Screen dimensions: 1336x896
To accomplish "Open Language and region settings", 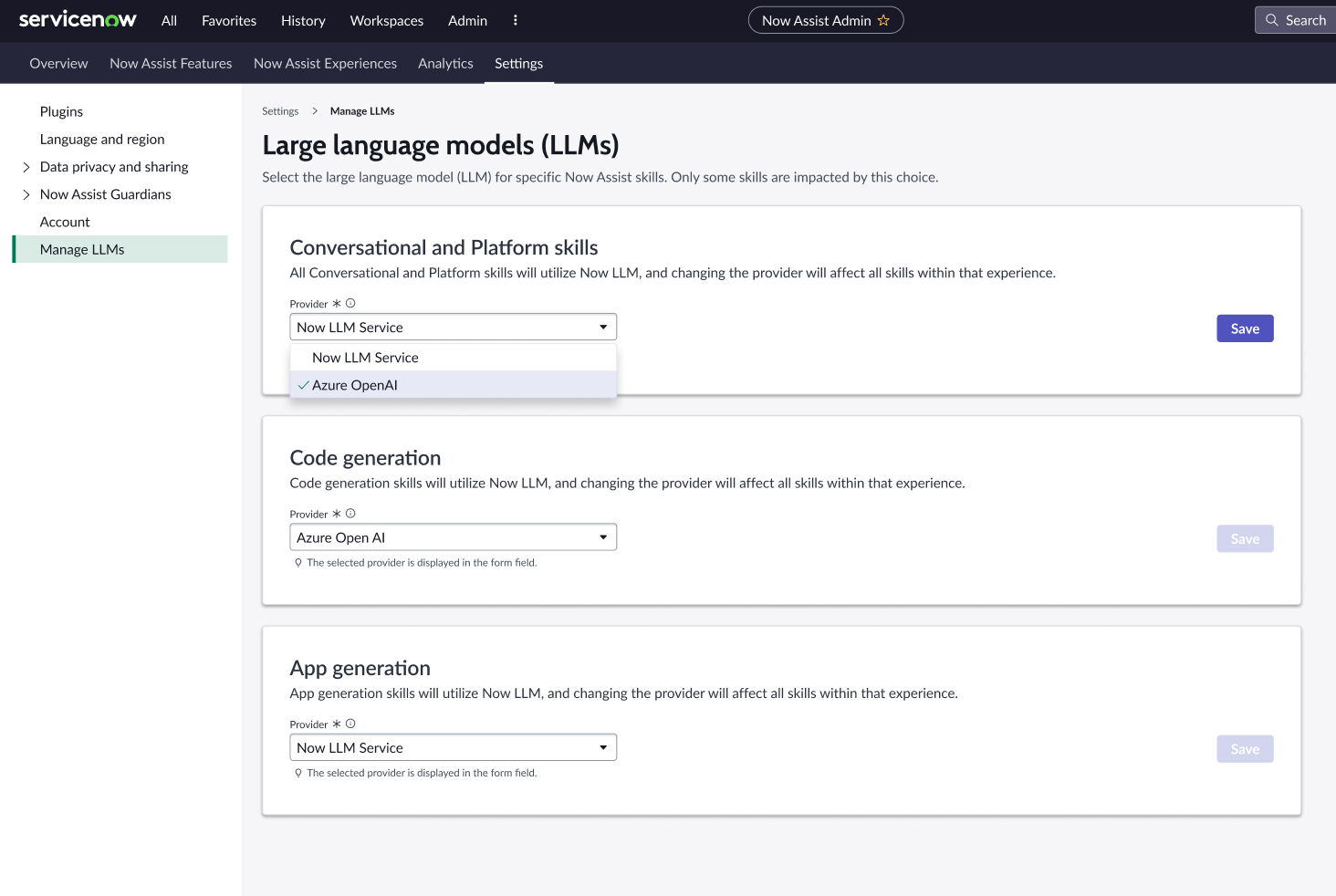I will pyautogui.click(x=102, y=139).
